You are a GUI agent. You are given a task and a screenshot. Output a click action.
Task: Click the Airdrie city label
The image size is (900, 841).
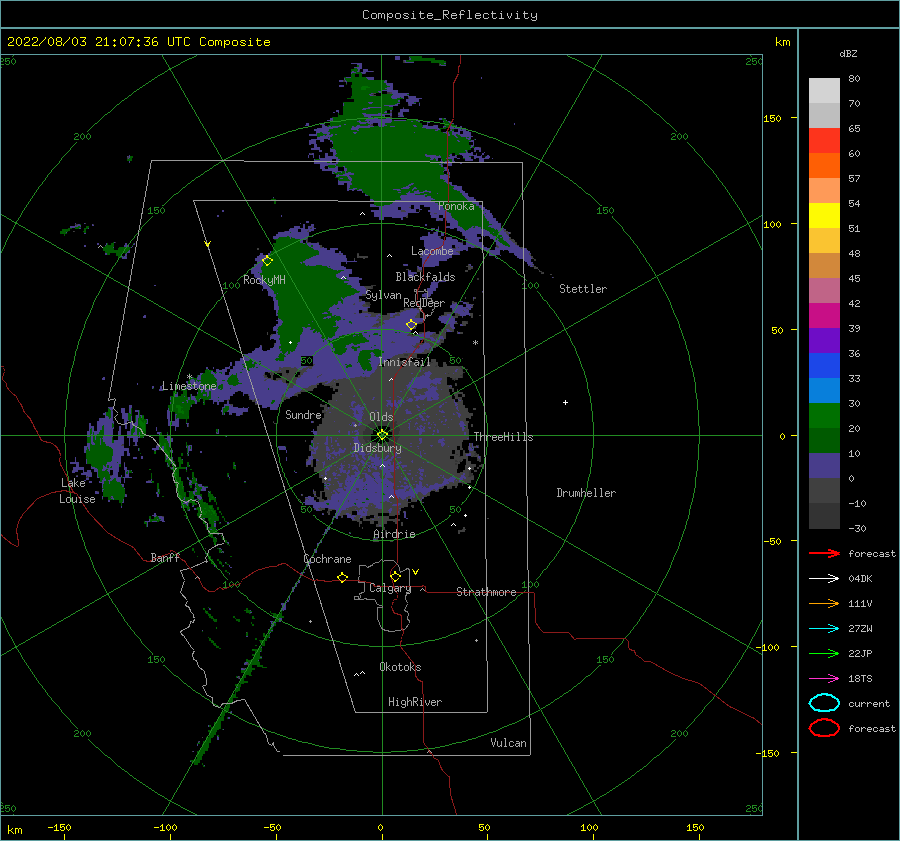[394, 534]
